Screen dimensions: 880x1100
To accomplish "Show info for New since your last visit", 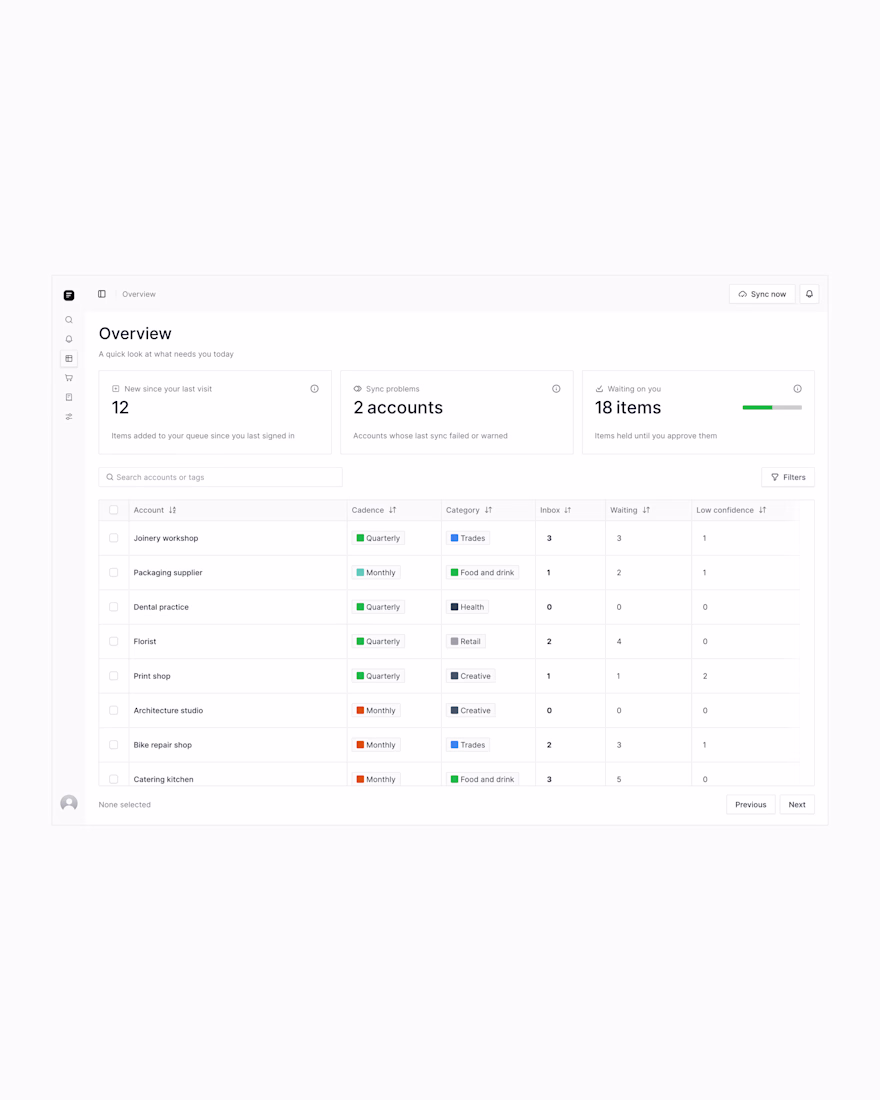I will click(x=314, y=389).
